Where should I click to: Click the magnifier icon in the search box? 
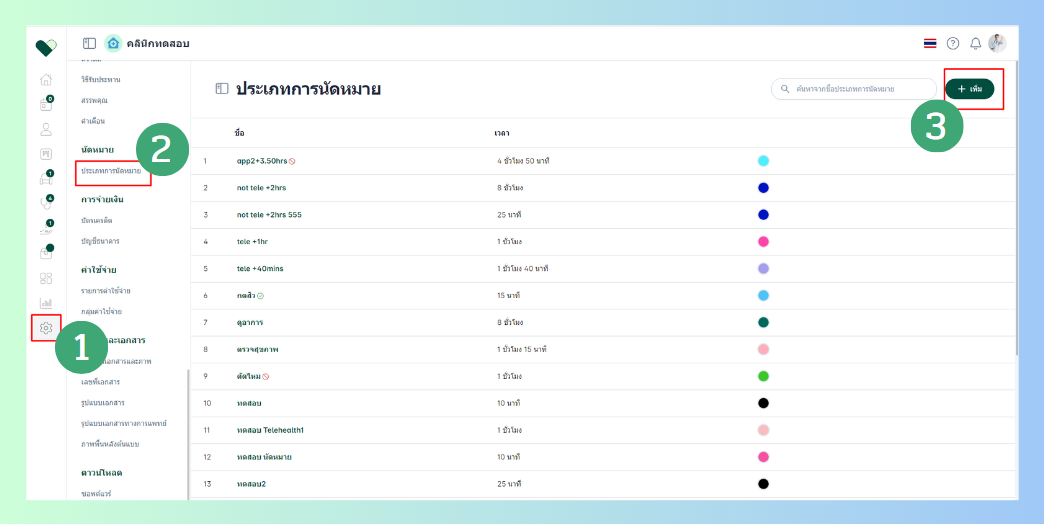point(785,89)
